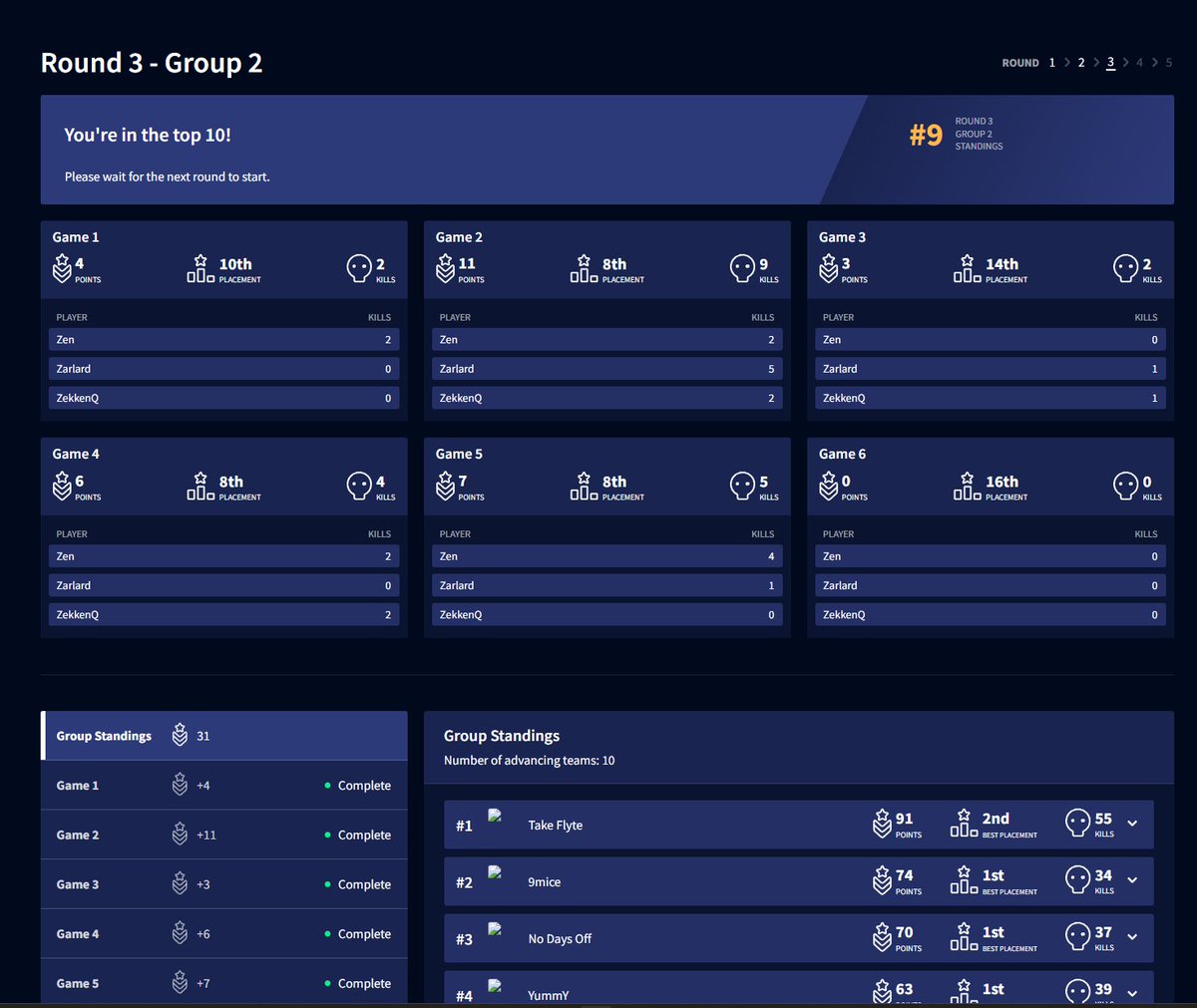The height and width of the screenshot is (1008, 1197).
Task: Click the Game 5 kills skull icon
Action: coord(742,486)
